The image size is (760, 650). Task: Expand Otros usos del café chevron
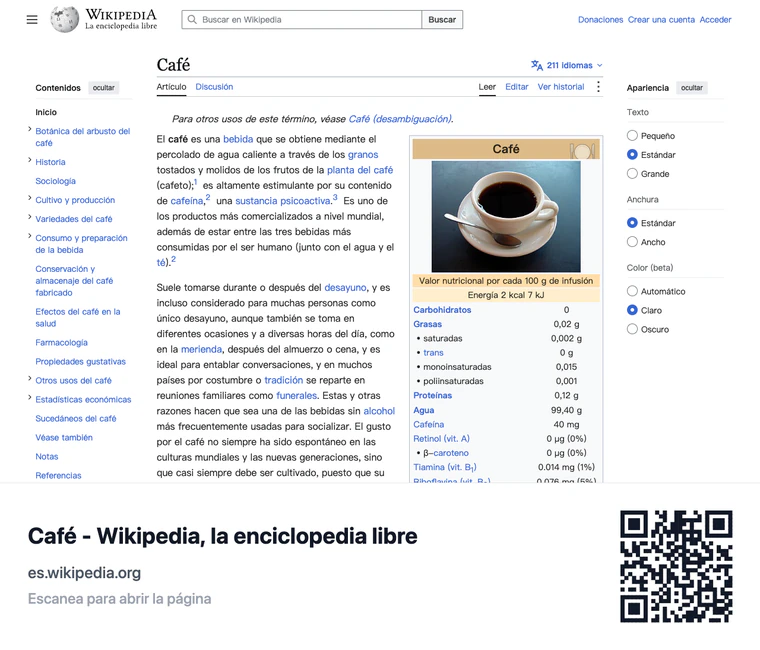pos(30,379)
